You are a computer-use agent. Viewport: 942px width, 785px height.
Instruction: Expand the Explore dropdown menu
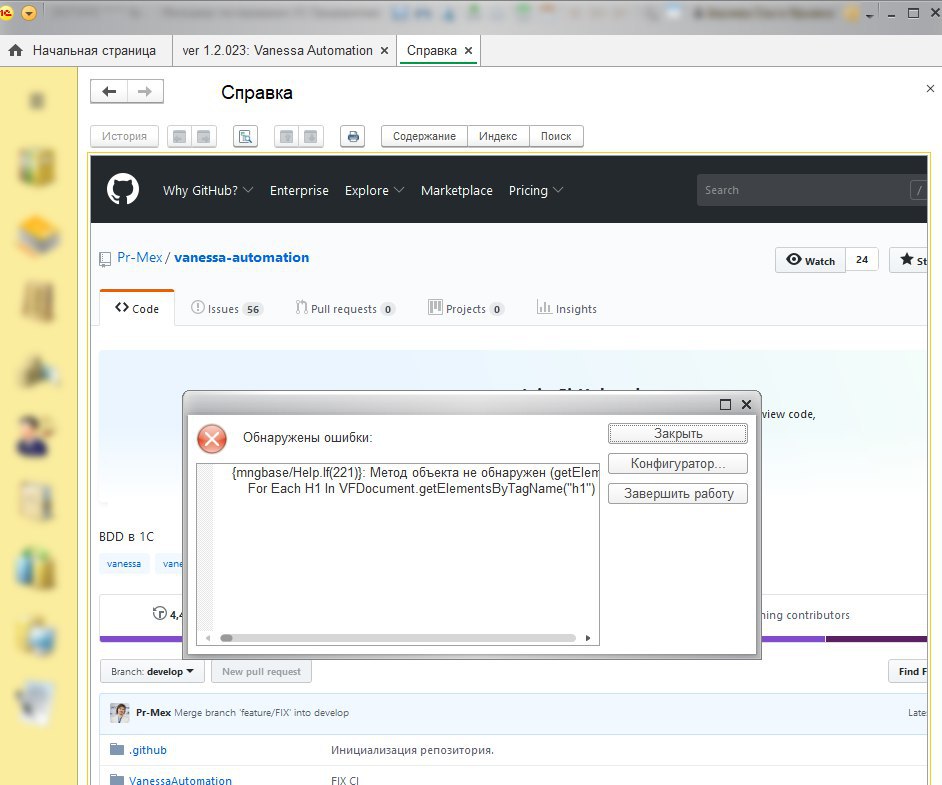374,190
